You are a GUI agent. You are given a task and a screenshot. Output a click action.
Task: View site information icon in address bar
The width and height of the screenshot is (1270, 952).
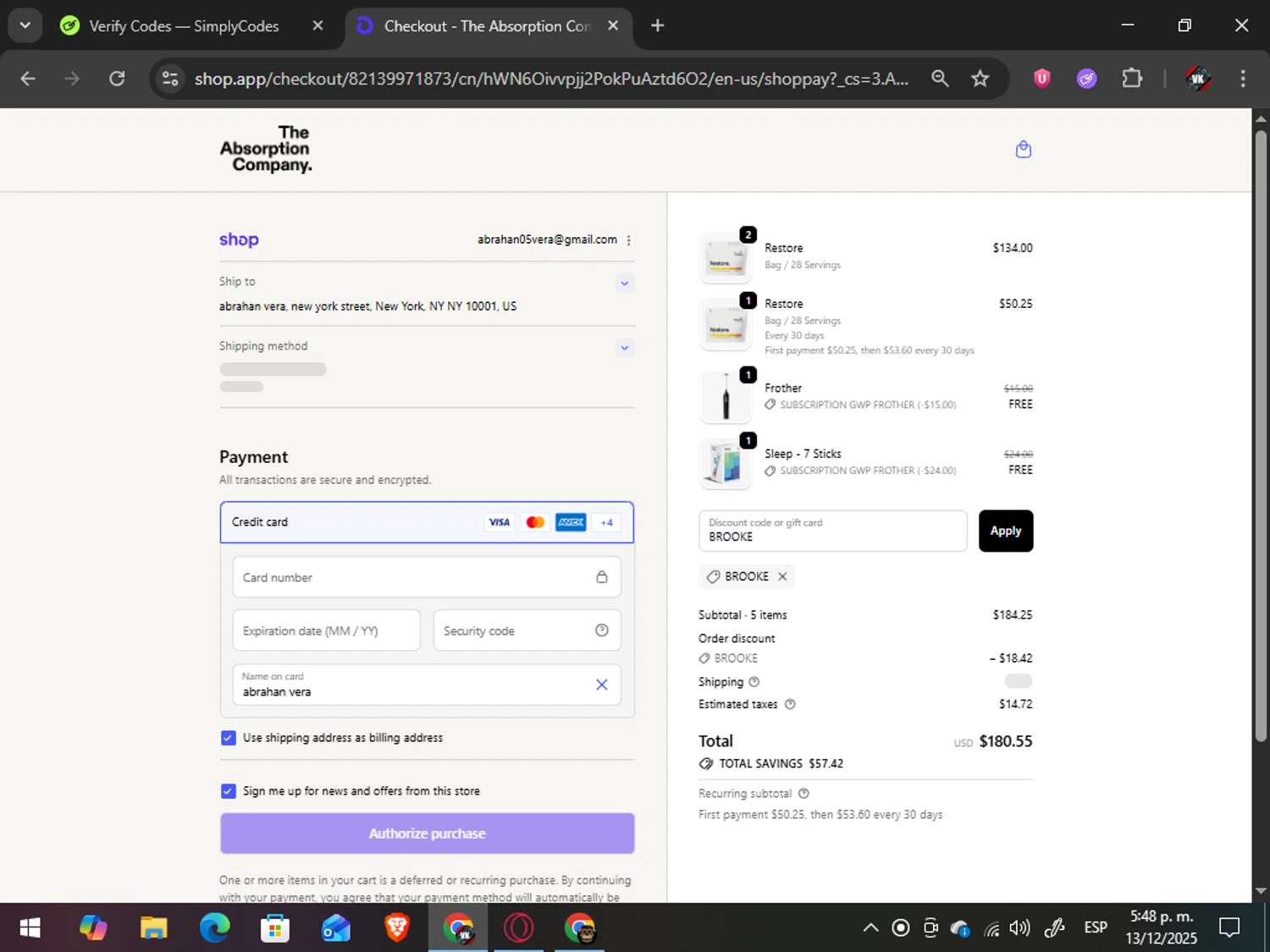[x=170, y=79]
